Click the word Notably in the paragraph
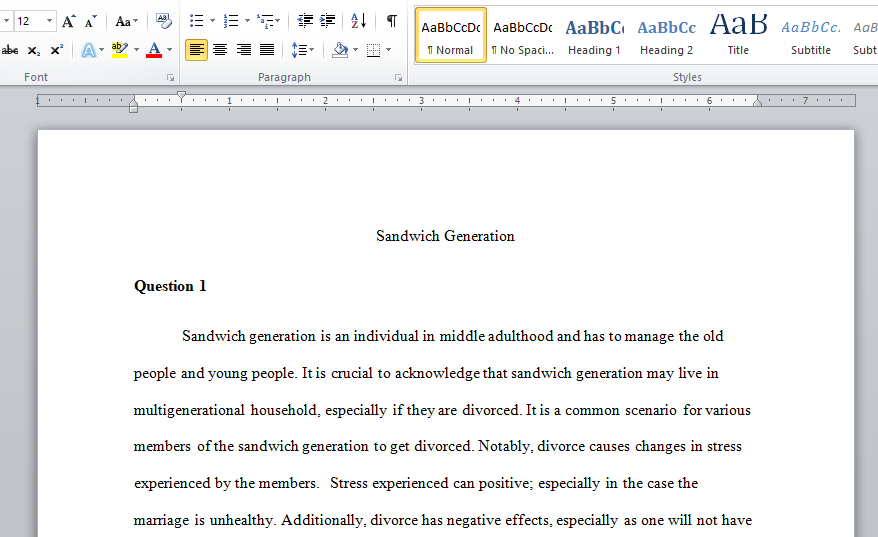This screenshot has width=878, height=537. [x=505, y=447]
